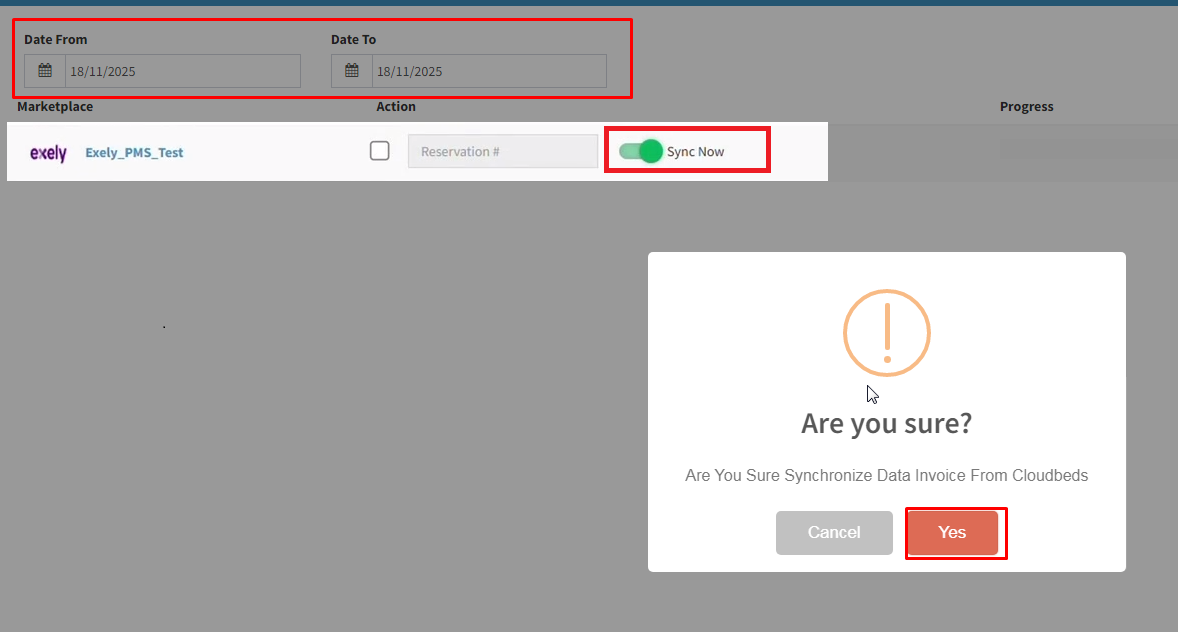Focus the Reservation # input field

[x=502, y=152]
